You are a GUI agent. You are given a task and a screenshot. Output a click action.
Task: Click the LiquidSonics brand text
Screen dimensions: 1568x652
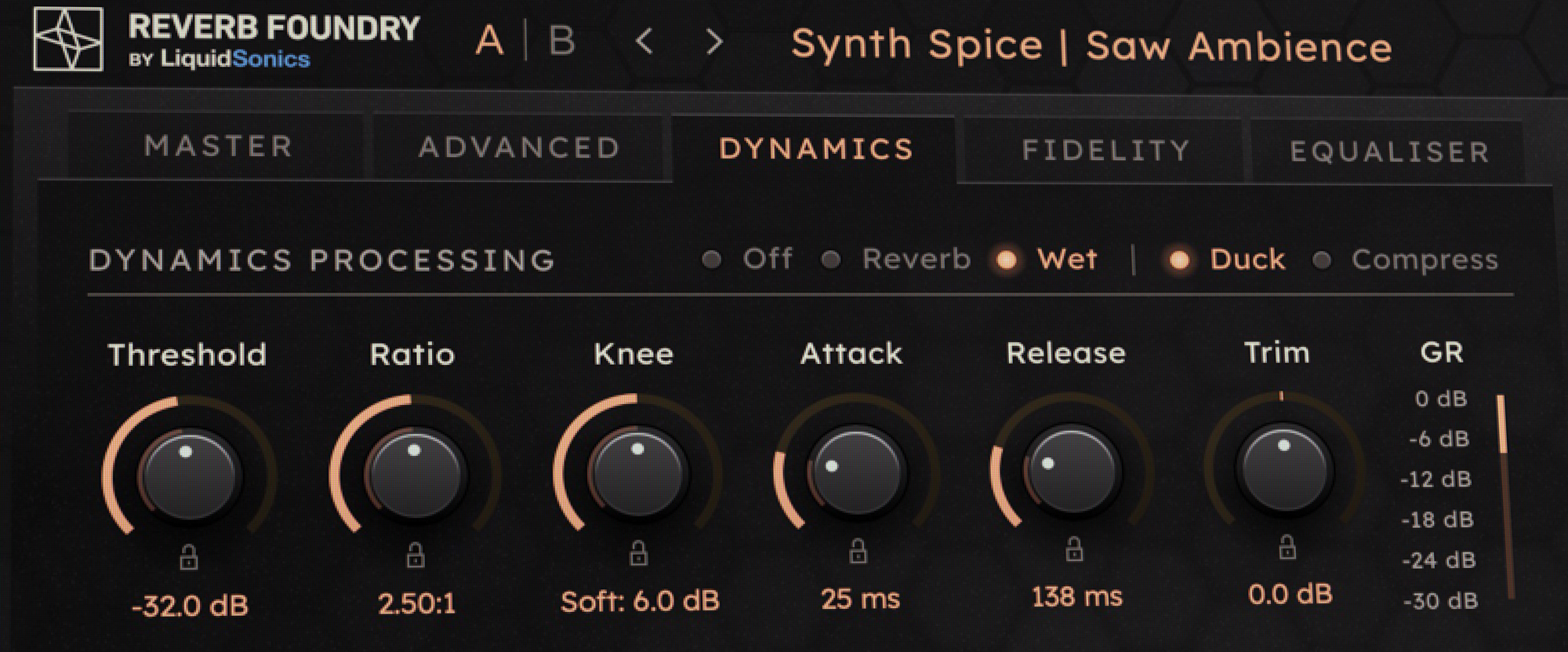pyautogui.click(x=235, y=59)
